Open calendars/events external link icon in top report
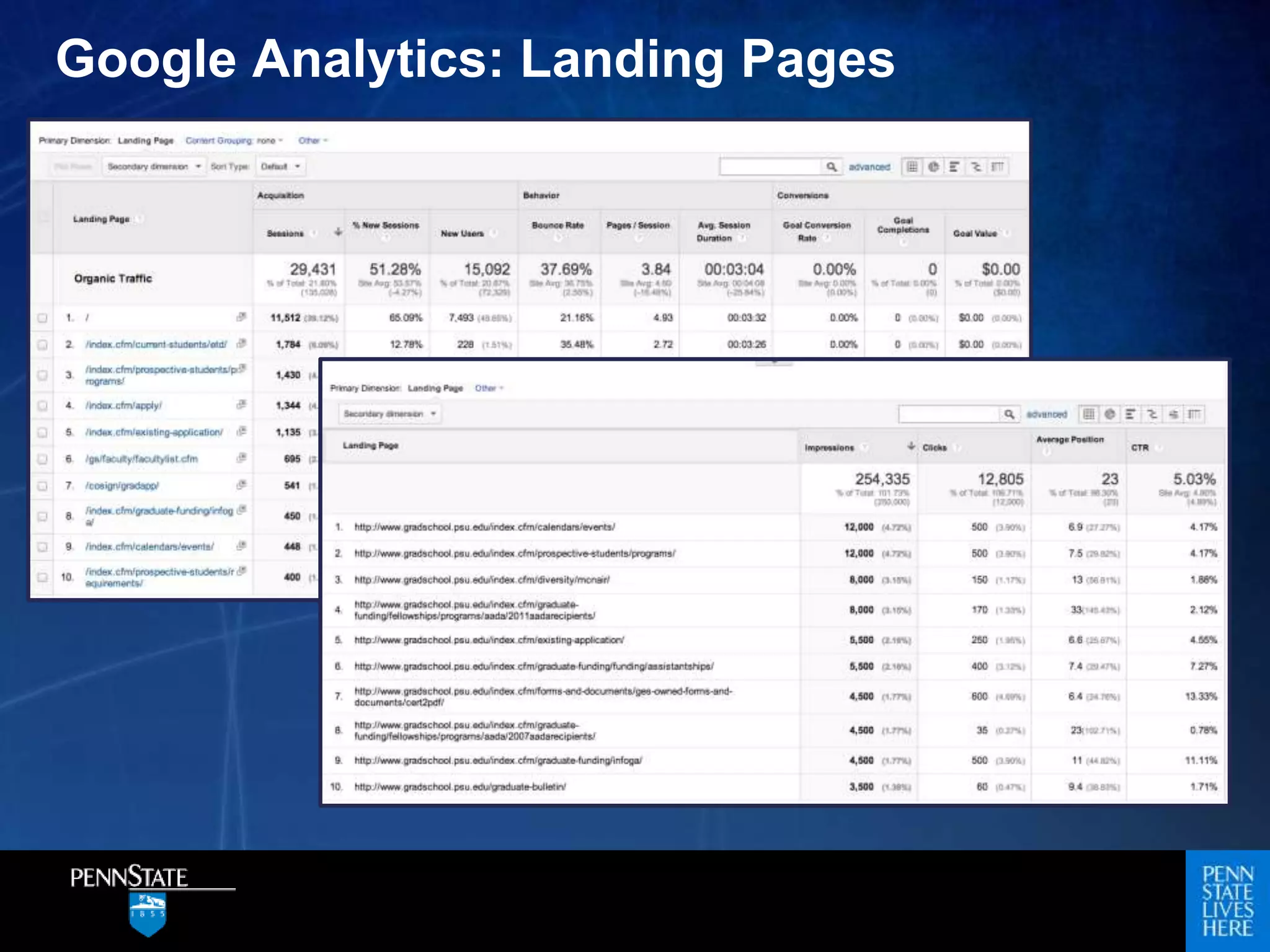This screenshot has height=952, width=1270. [241, 545]
